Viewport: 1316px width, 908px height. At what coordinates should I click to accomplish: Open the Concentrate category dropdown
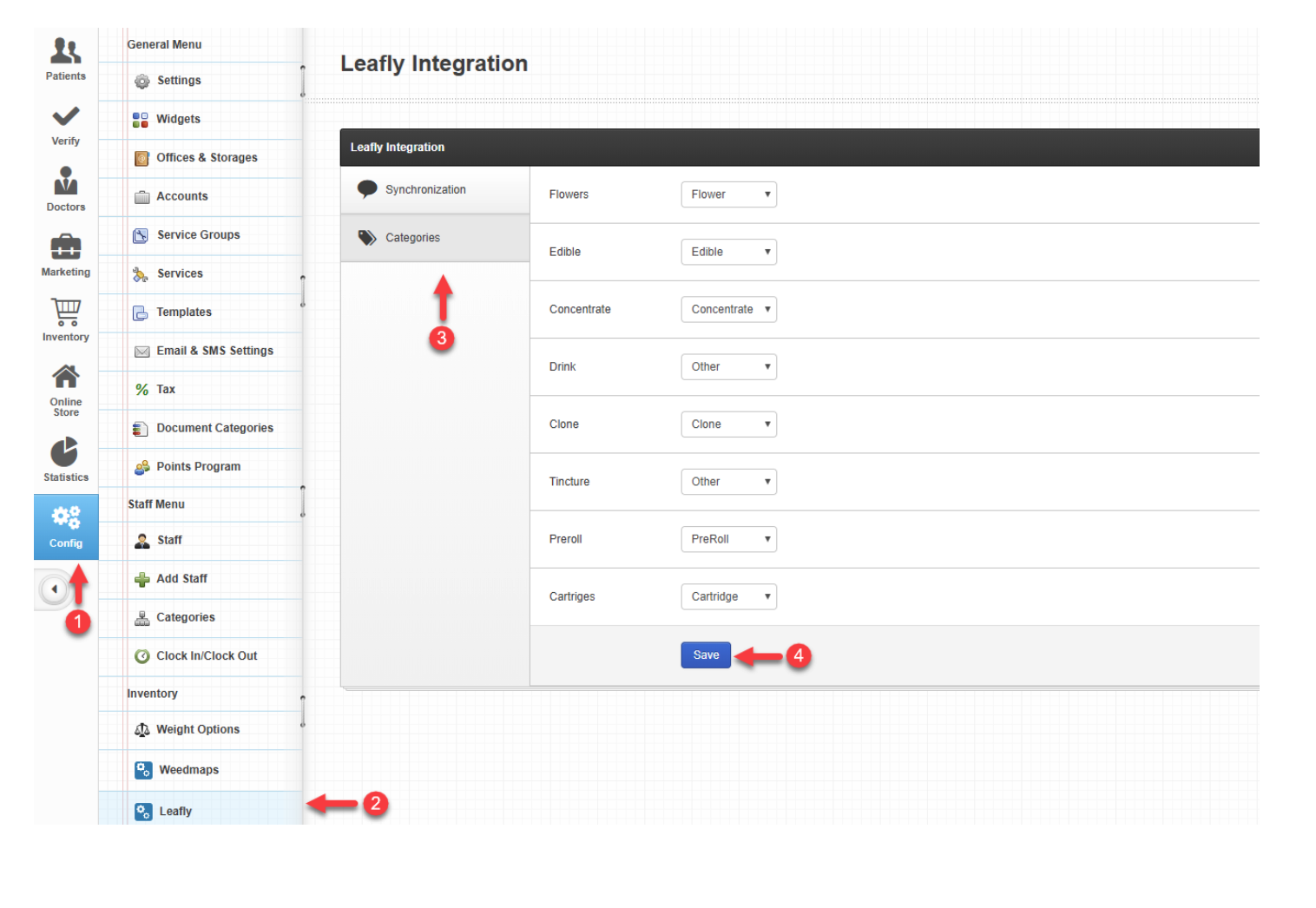(728, 309)
